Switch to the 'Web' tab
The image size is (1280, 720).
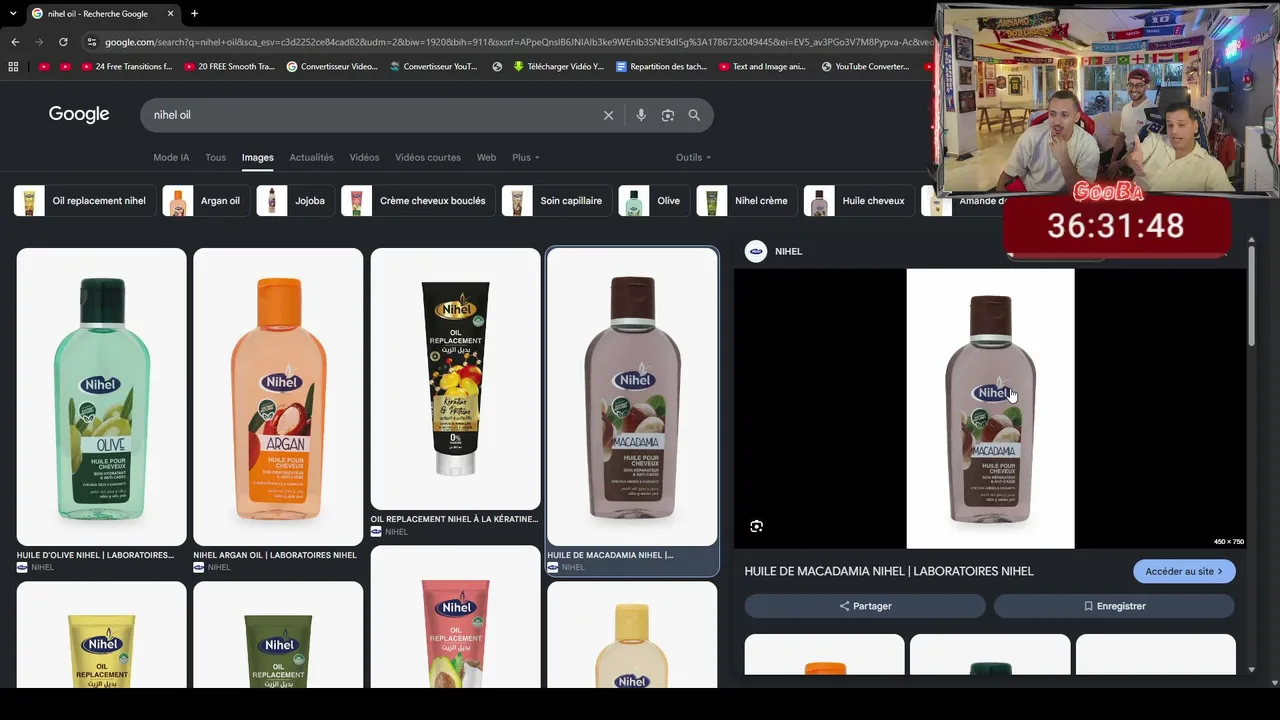[486, 157]
